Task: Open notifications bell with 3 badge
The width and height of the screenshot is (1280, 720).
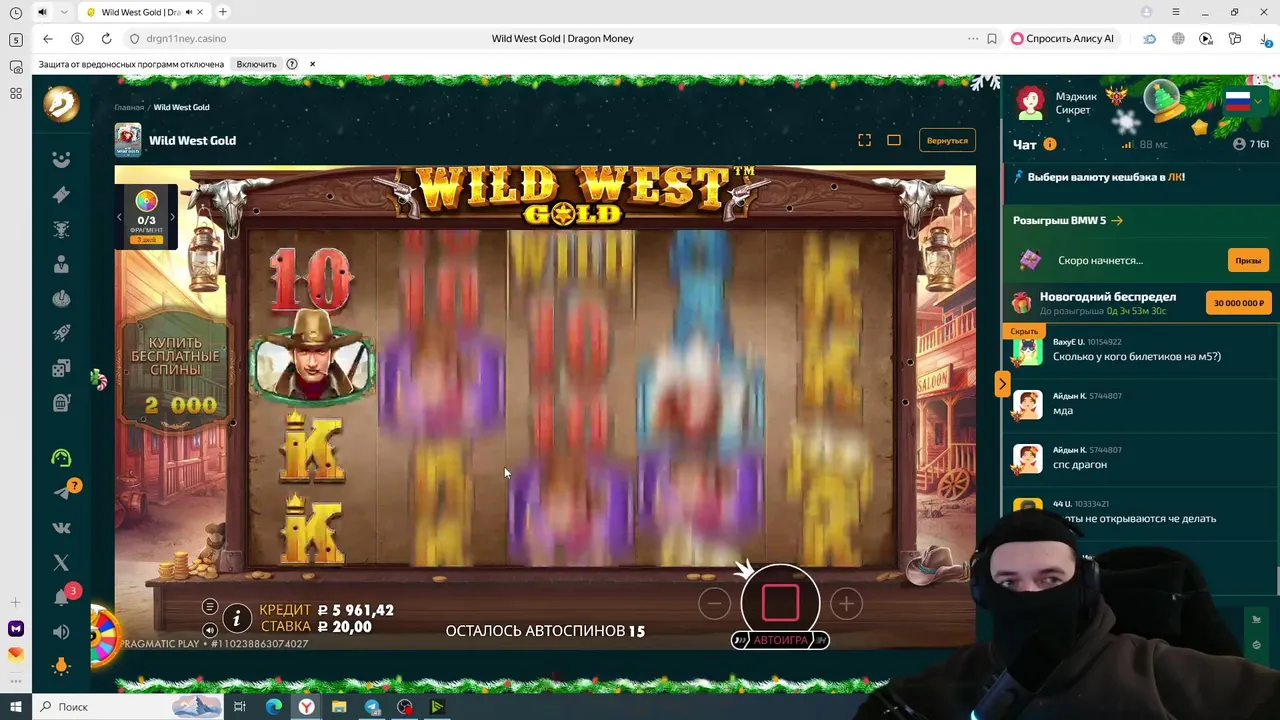Action: (x=63, y=597)
